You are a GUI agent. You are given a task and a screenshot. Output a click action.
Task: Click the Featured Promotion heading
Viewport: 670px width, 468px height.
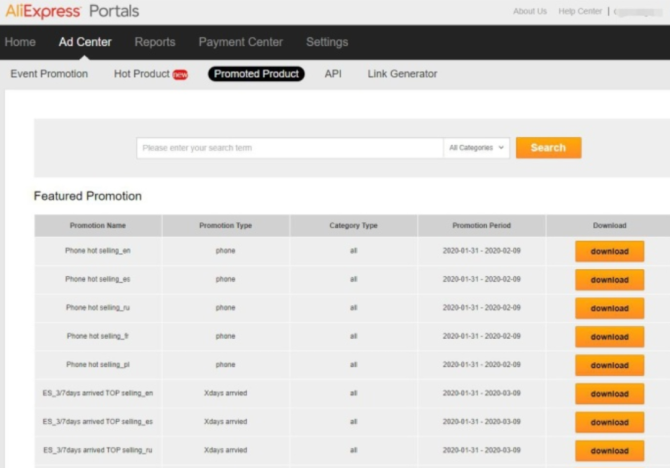pos(88,196)
